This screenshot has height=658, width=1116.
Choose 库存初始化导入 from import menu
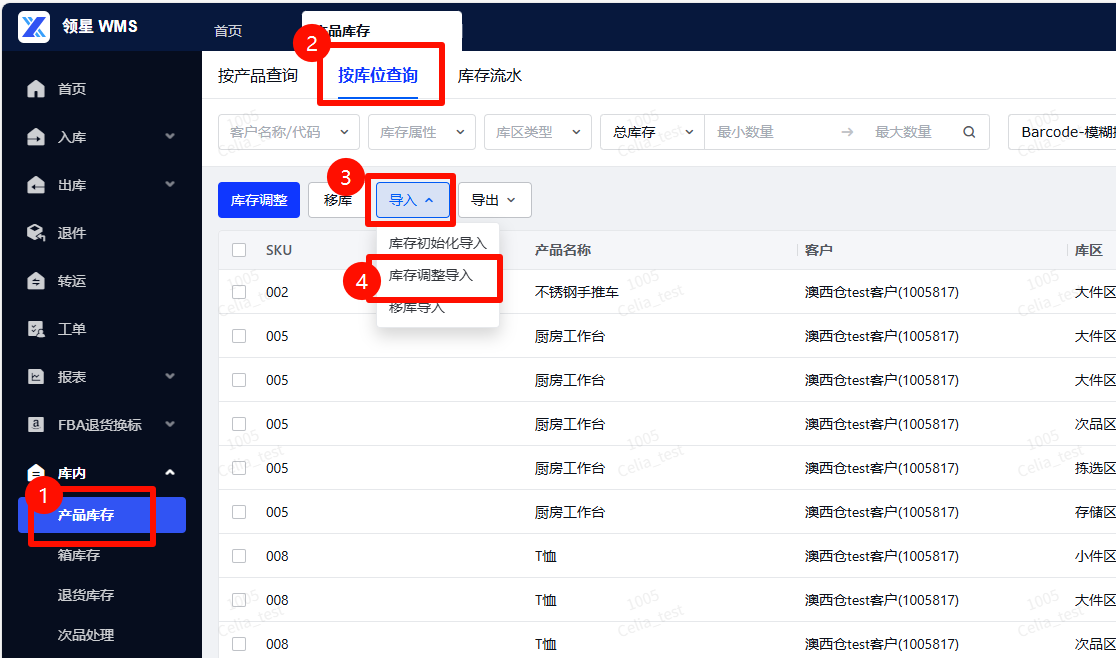pos(438,243)
